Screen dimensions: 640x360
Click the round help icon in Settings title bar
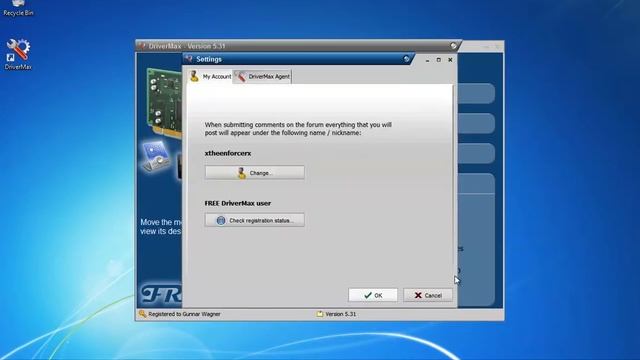[x=407, y=59]
